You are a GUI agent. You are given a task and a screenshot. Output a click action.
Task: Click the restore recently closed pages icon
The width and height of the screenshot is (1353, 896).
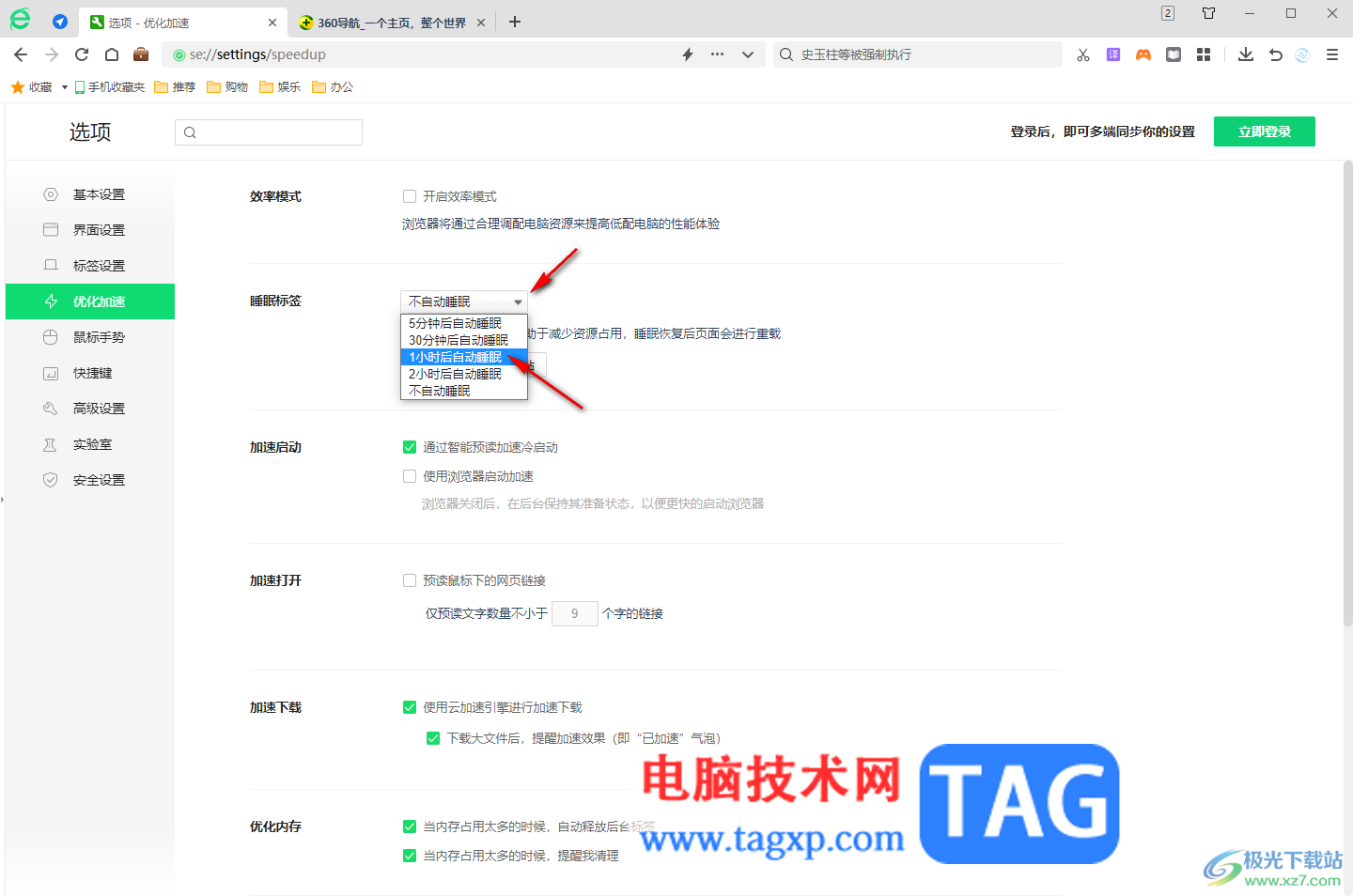[1275, 54]
